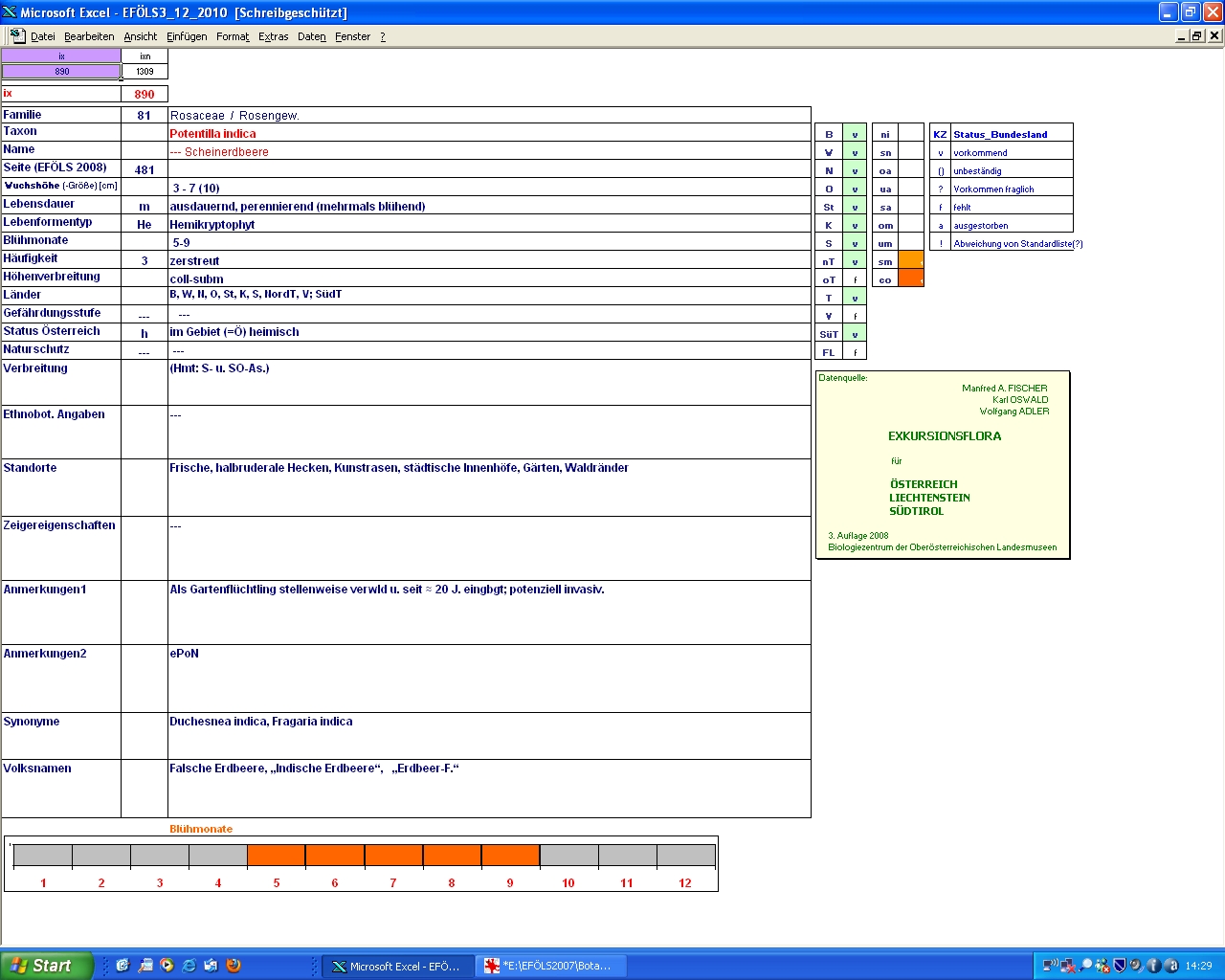Open the ? help menu
1225x980 pixels.
pos(383,36)
